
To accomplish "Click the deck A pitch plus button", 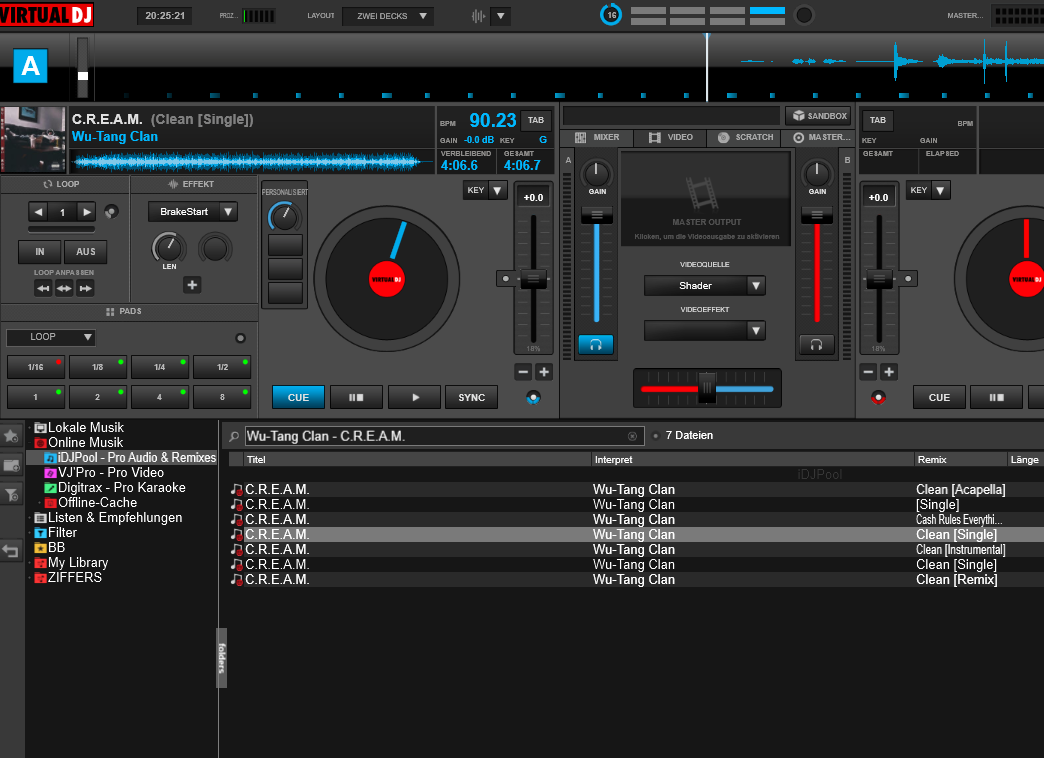I will [x=544, y=372].
